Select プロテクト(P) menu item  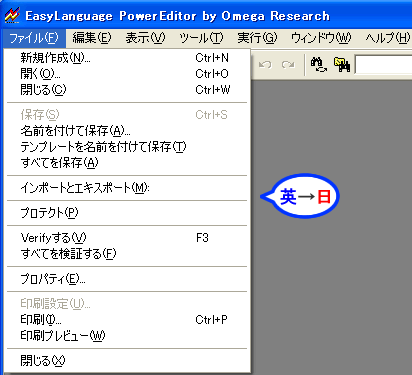127,213
